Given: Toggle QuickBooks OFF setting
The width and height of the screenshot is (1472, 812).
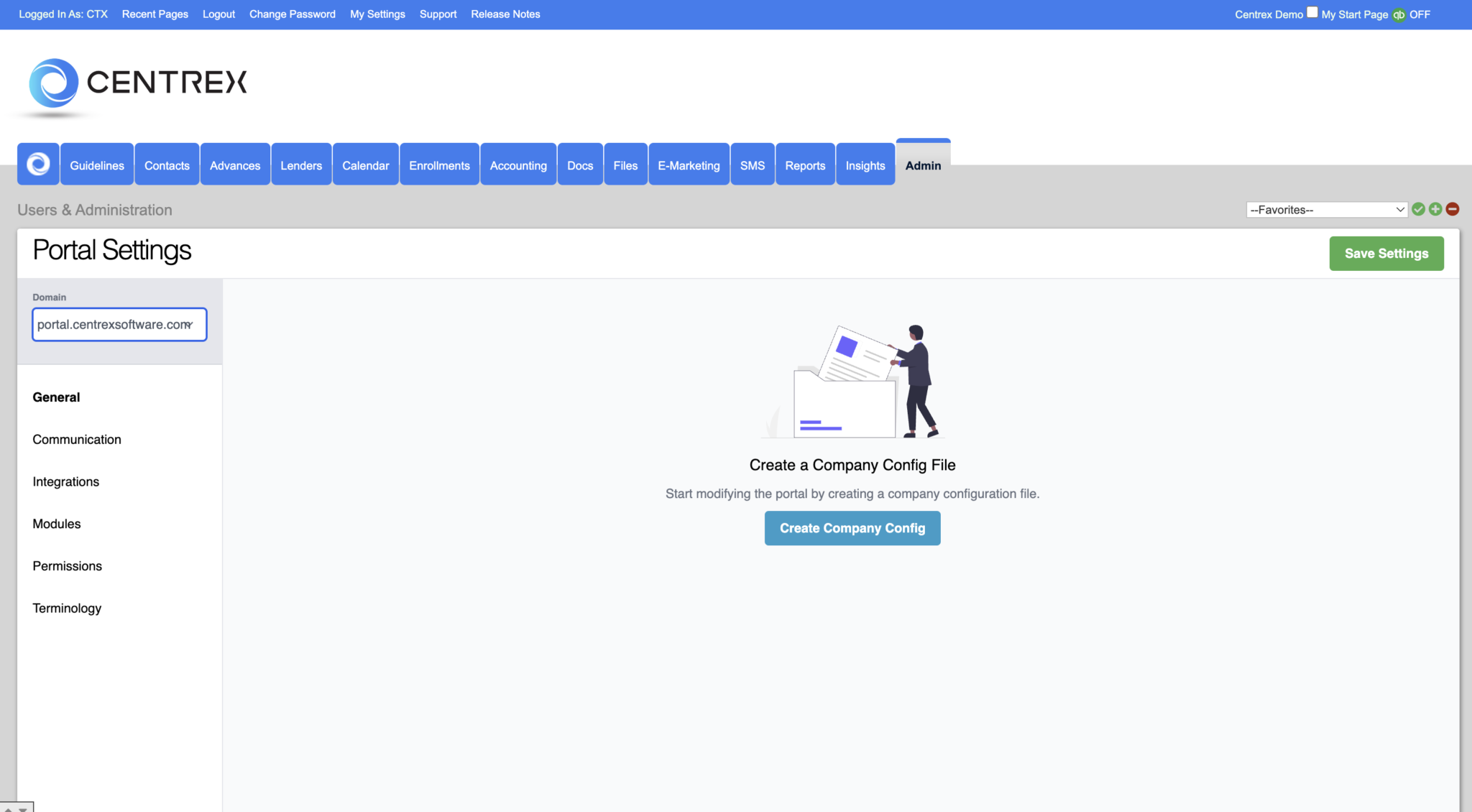Looking at the screenshot, I should (1420, 14).
